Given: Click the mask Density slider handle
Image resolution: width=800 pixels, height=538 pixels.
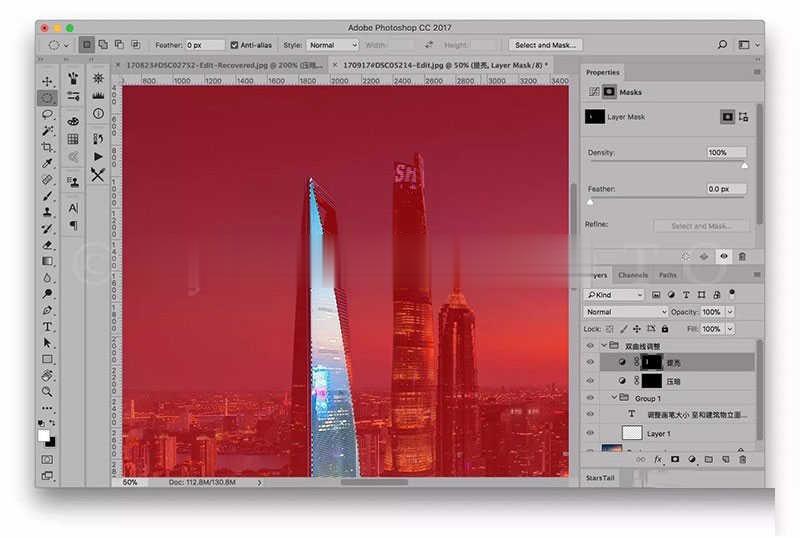Looking at the screenshot, I should click(744, 165).
